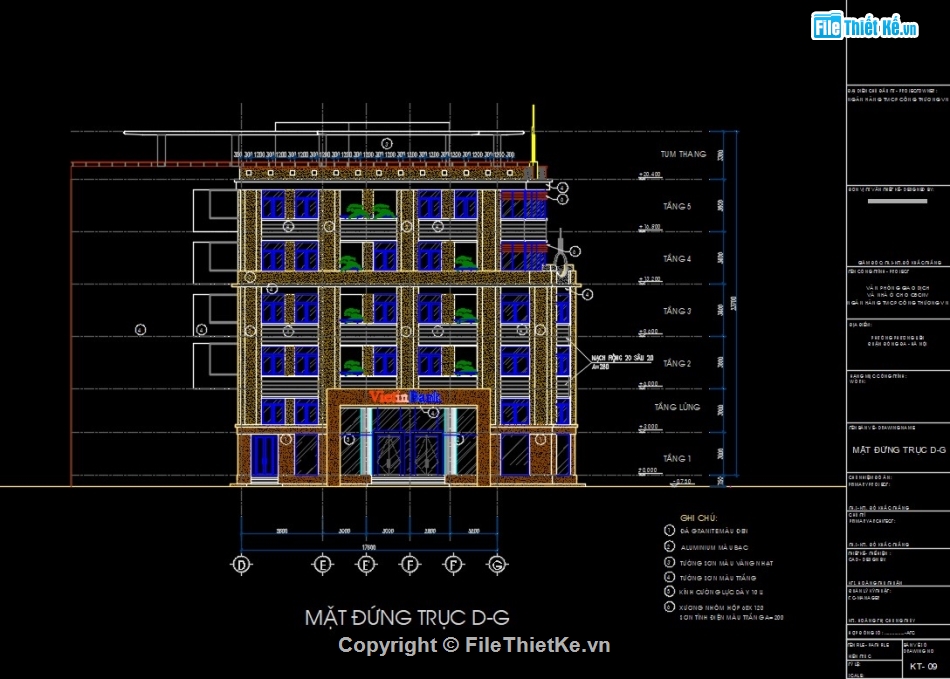Click the VietinBank sign above the entrance
This screenshot has width=950, height=679.
(x=407, y=397)
